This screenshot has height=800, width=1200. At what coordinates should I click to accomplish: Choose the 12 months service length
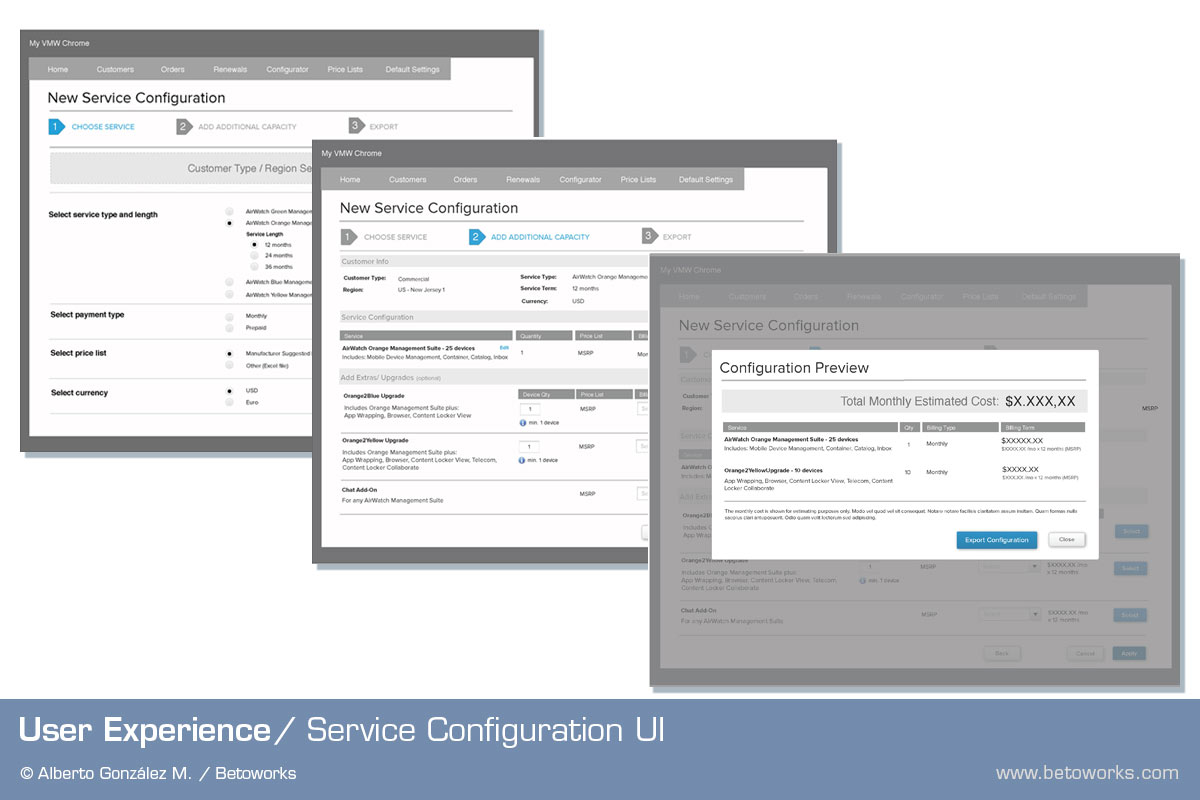pyautogui.click(x=254, y=245)
